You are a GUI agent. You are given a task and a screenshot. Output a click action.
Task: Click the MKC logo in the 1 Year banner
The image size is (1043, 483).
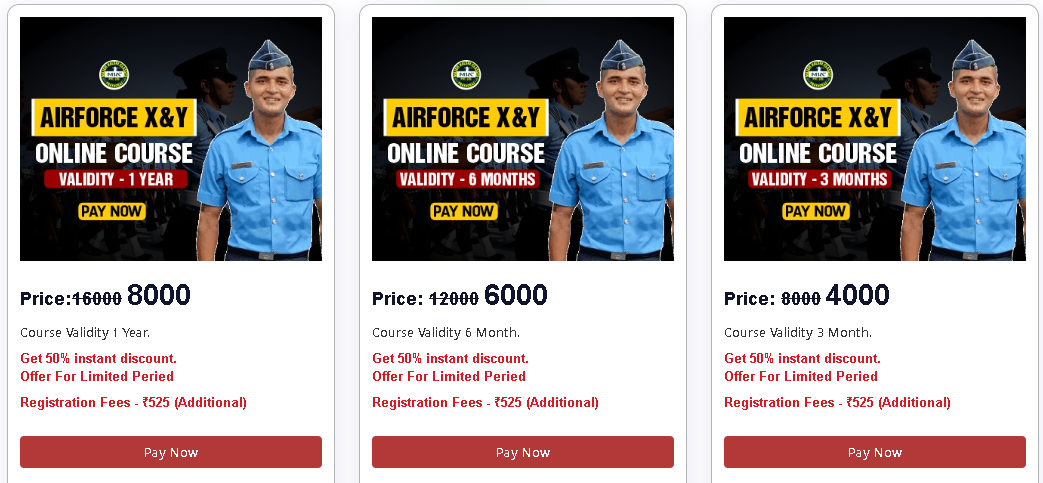click(114, 75)
